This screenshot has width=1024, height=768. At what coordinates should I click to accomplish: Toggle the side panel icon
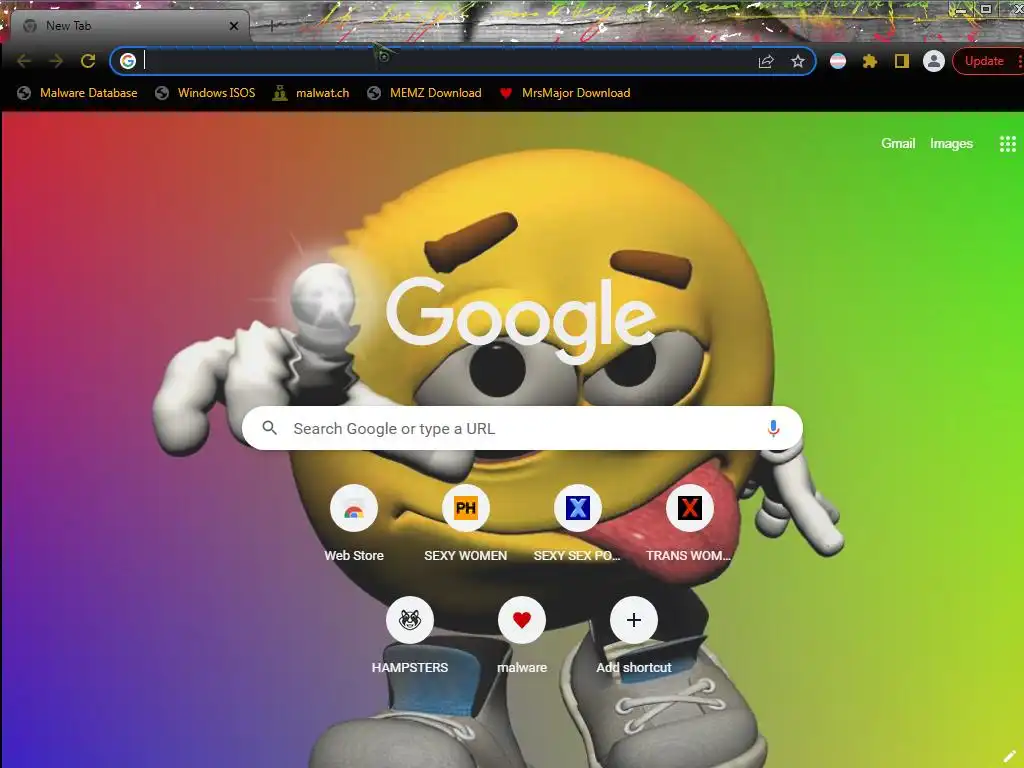coord(902,61)
